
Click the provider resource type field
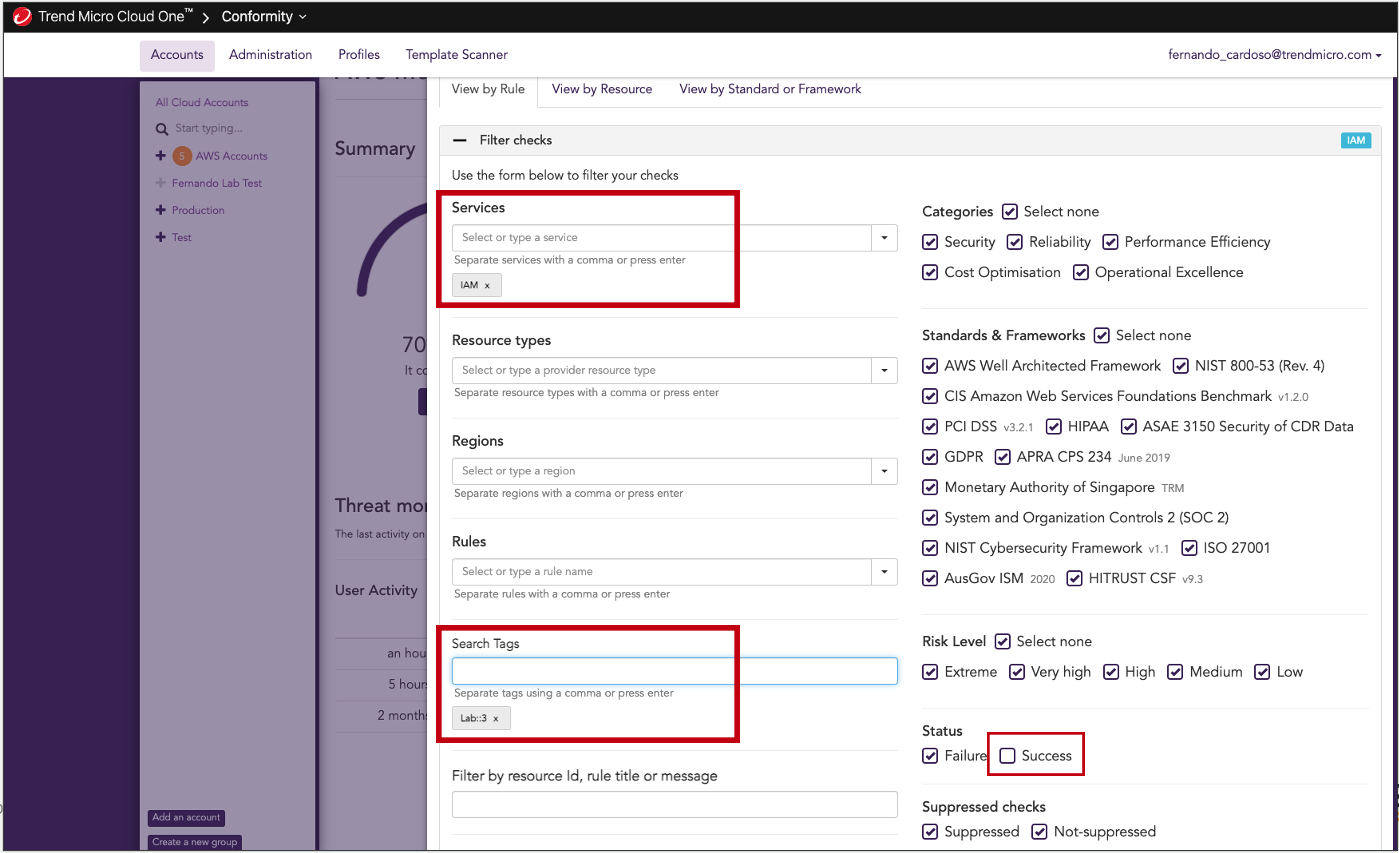[x=661, y=371]
